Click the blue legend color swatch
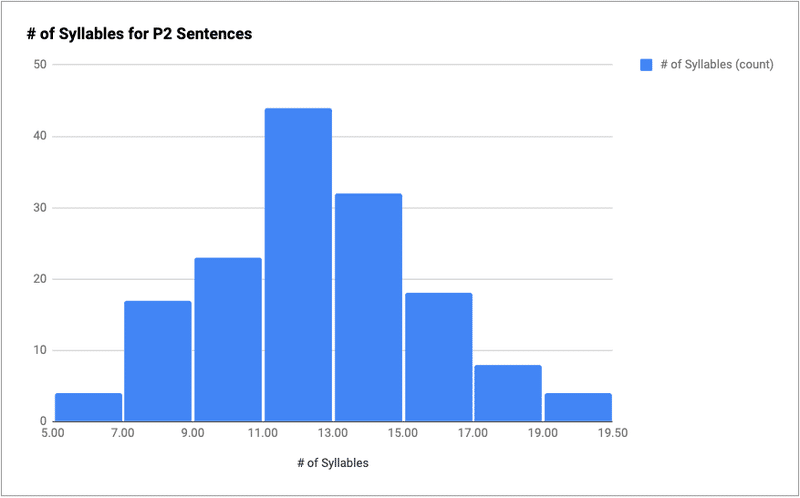 coord(646,65)
